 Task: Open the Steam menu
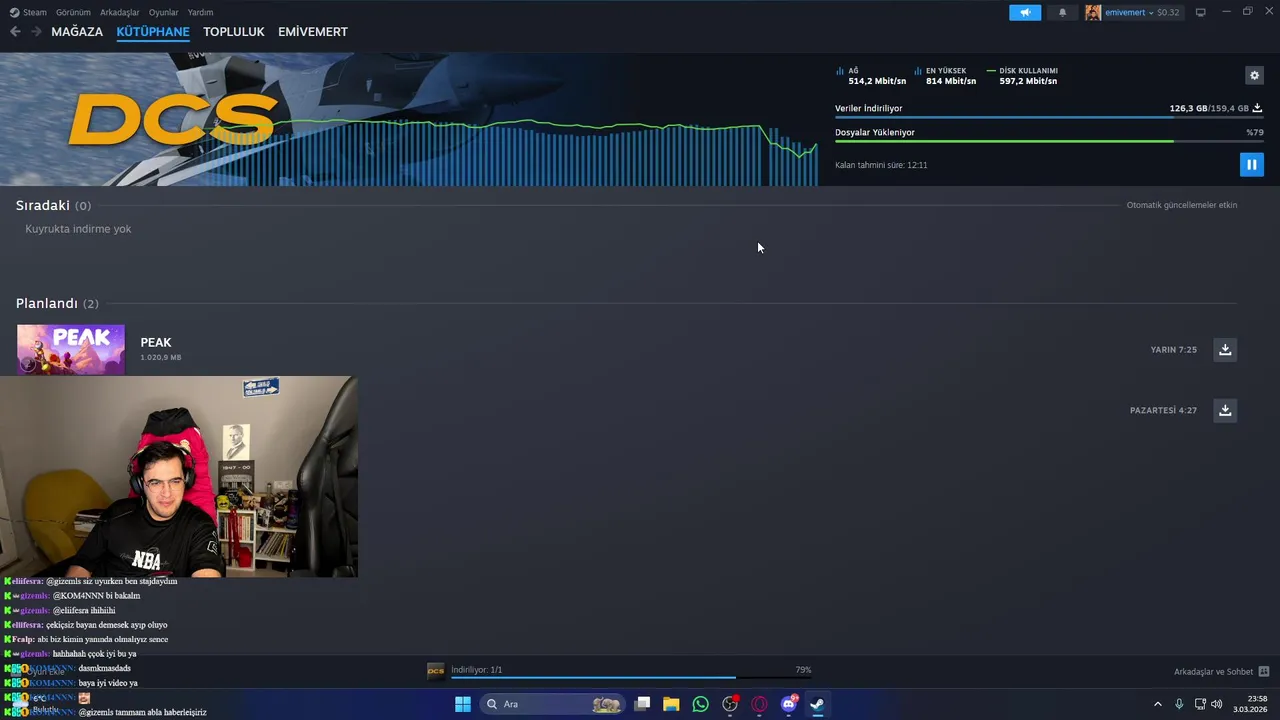(x=28, y=12)
